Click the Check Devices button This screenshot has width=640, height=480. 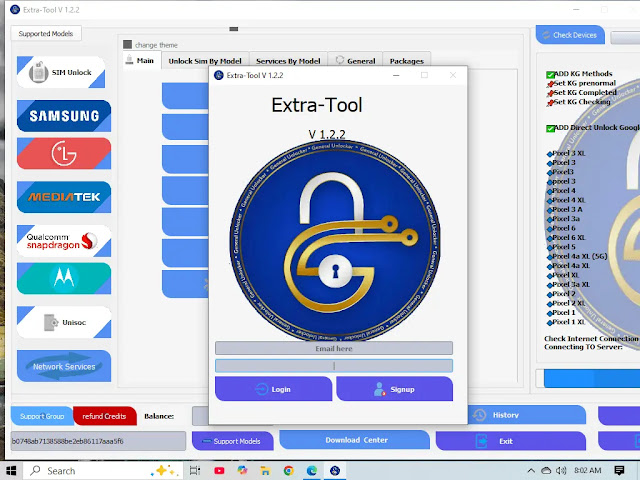click(570, 35)
